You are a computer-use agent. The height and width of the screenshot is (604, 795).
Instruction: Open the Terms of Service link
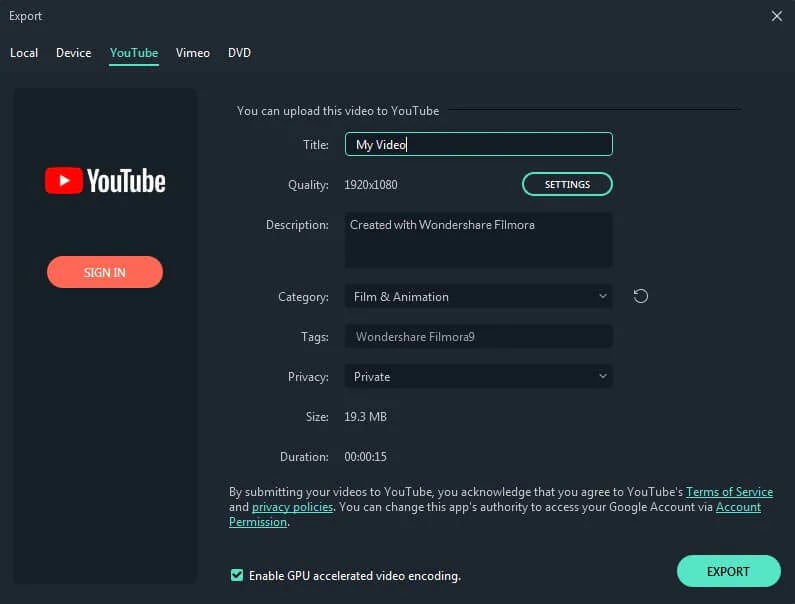729,492
